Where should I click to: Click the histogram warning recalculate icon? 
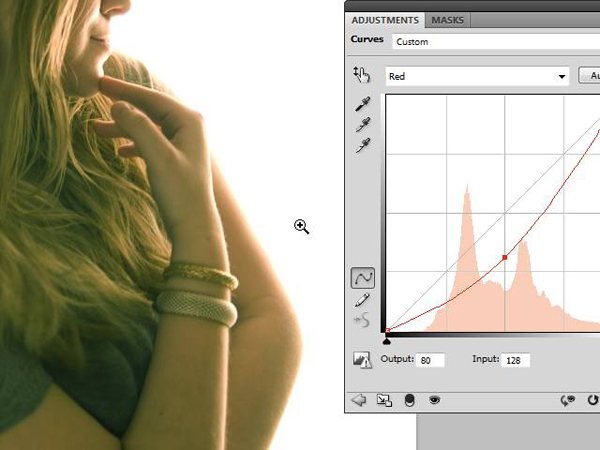[362, 360]
